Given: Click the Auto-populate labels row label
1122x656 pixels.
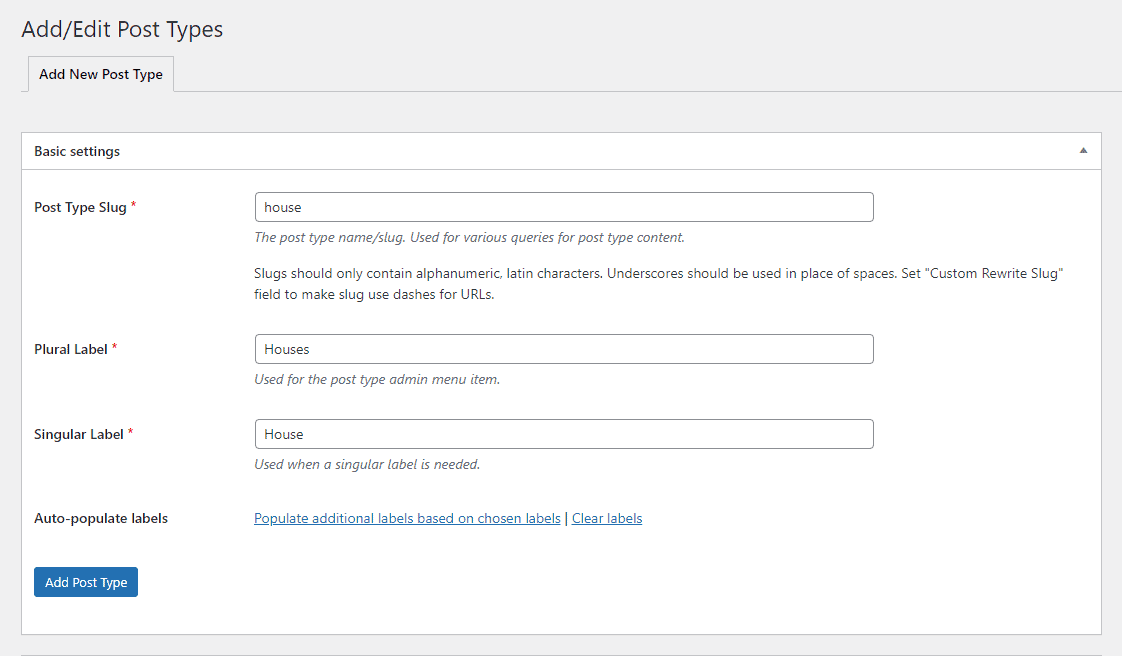Looking at the screenshot, I should pyautogui.click(x=101, y=519).
